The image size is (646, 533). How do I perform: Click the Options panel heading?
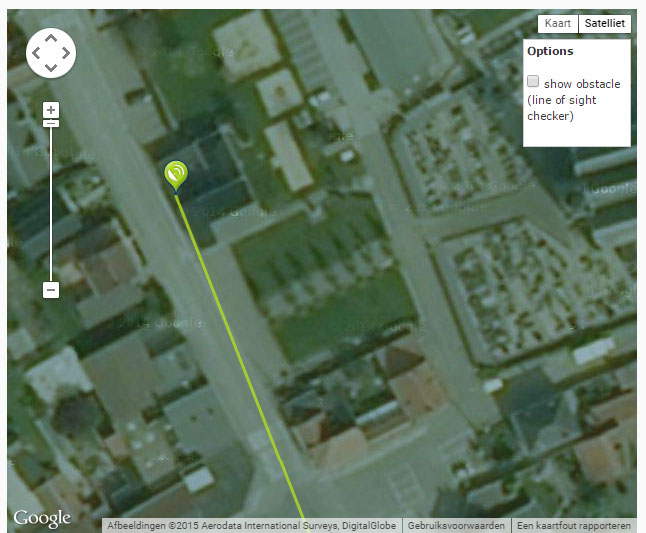coord(550,51)
